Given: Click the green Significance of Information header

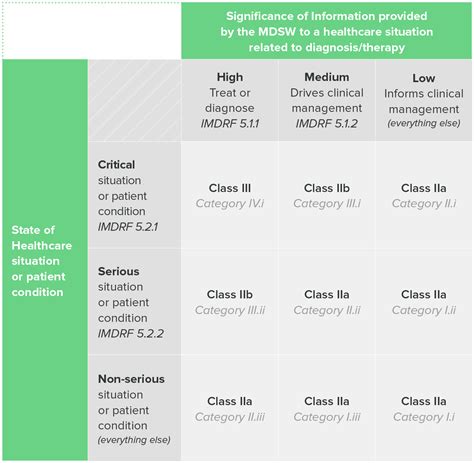Looking at the screenshot, I should pyautogui.click(x=326, y=31).
